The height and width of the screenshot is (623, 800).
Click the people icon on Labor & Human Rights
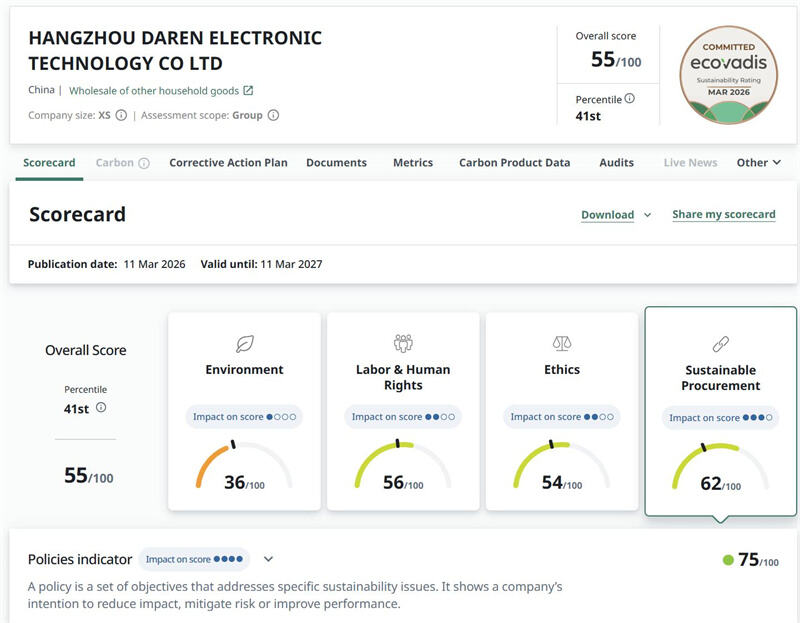click(x=403, y=344)
